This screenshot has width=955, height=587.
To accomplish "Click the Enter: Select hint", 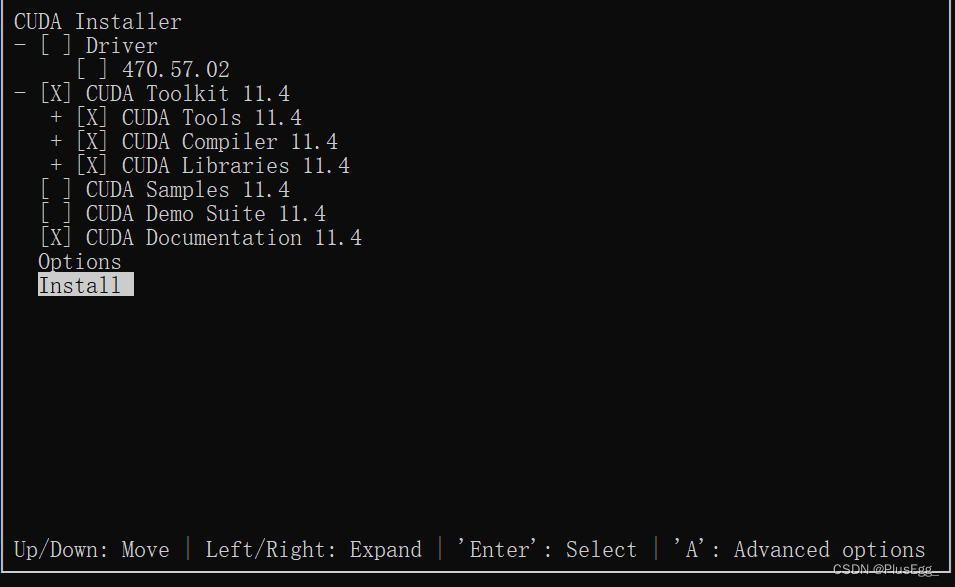I will [548, 549].
